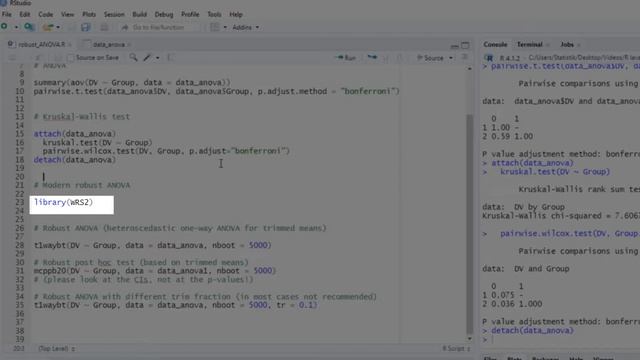Click the attach(data_anova) line in editor

pos(75,134)
